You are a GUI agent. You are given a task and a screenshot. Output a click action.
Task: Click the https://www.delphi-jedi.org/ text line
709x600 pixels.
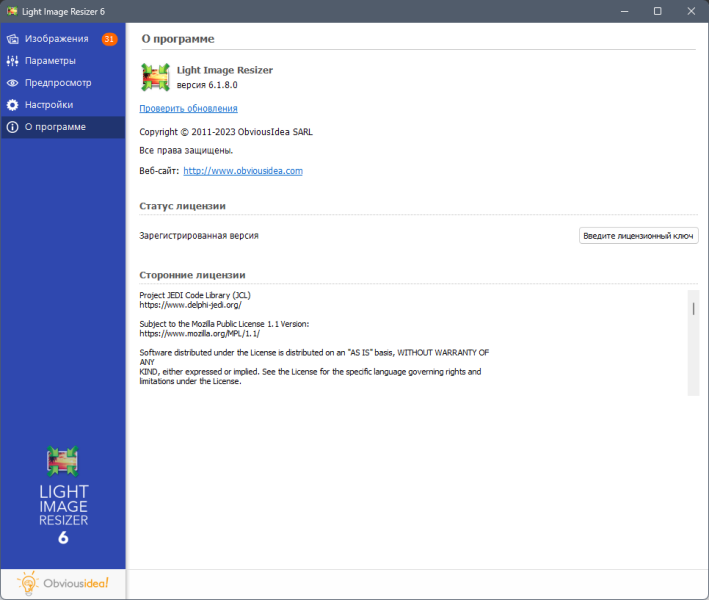[x=190, y=305]
